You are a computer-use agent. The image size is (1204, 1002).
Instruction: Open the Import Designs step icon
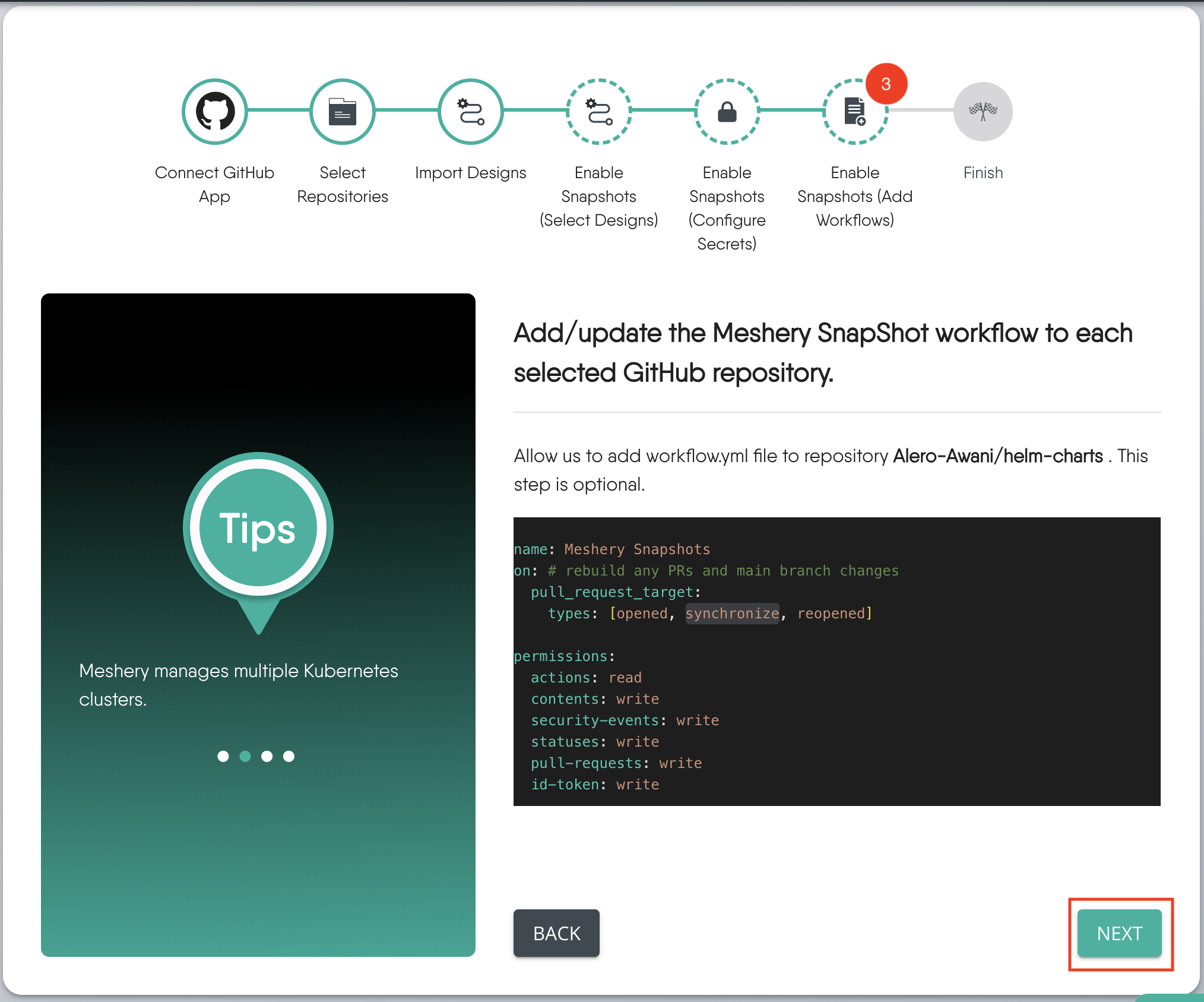[x=470, y=112]
